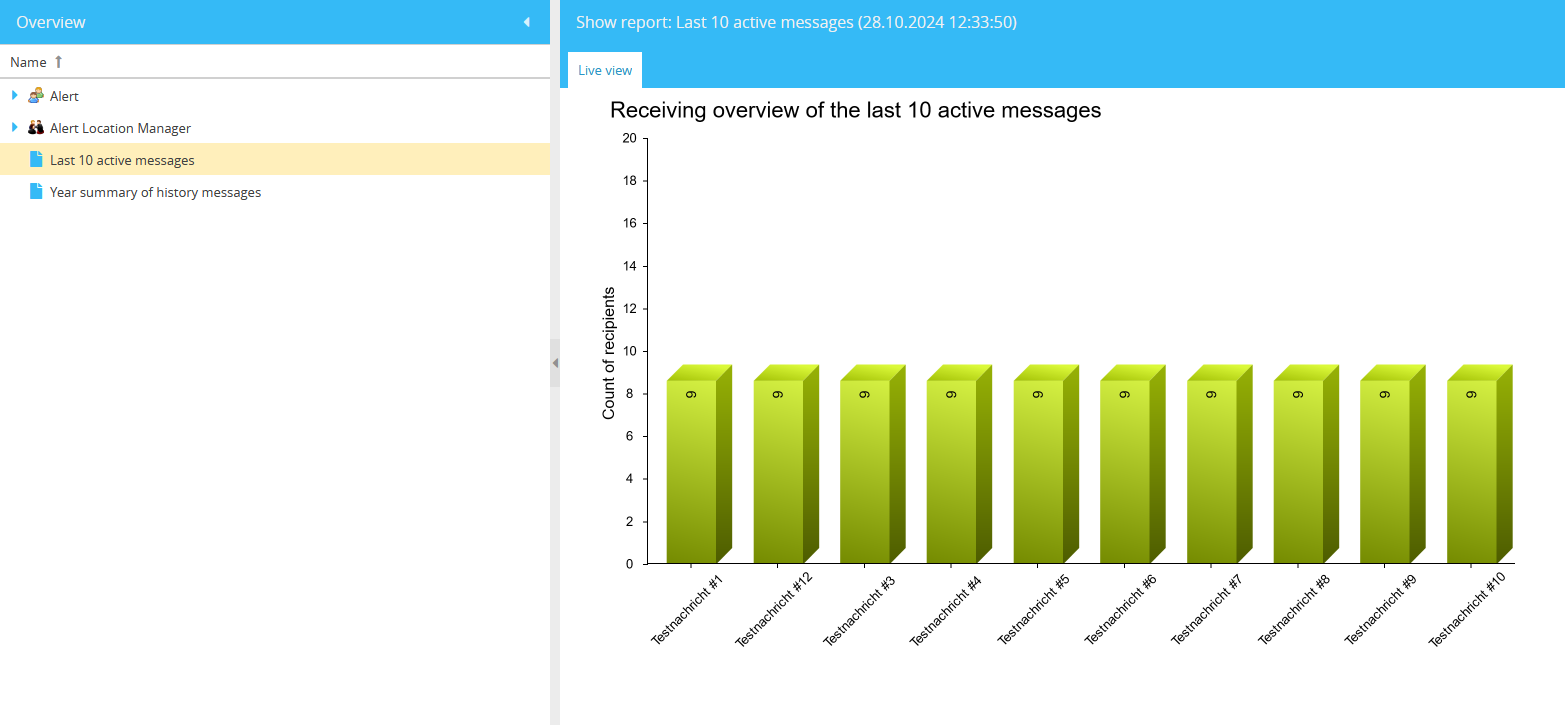Image resolution: width=1566 pixels, height=727 pixels.
Task: Click the Testnachricht #4 axis label
Action: tap(946, 610)
